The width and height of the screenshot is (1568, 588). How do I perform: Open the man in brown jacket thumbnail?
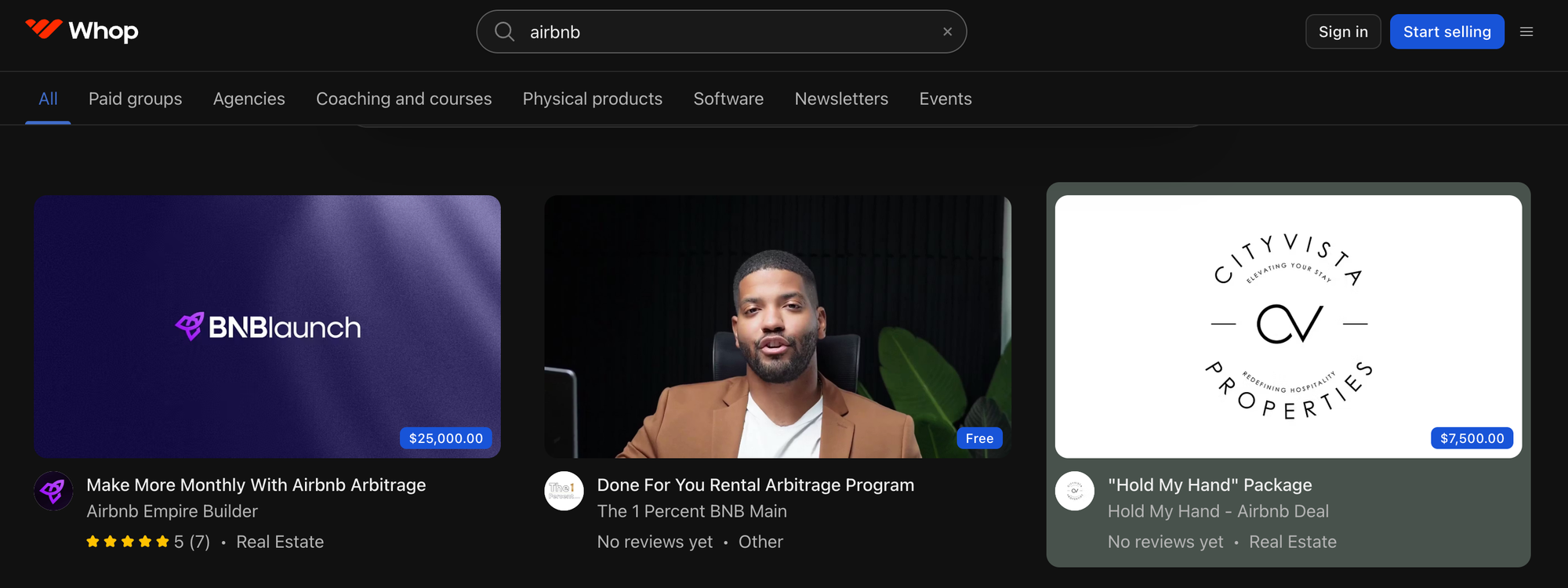click(778, 326)
